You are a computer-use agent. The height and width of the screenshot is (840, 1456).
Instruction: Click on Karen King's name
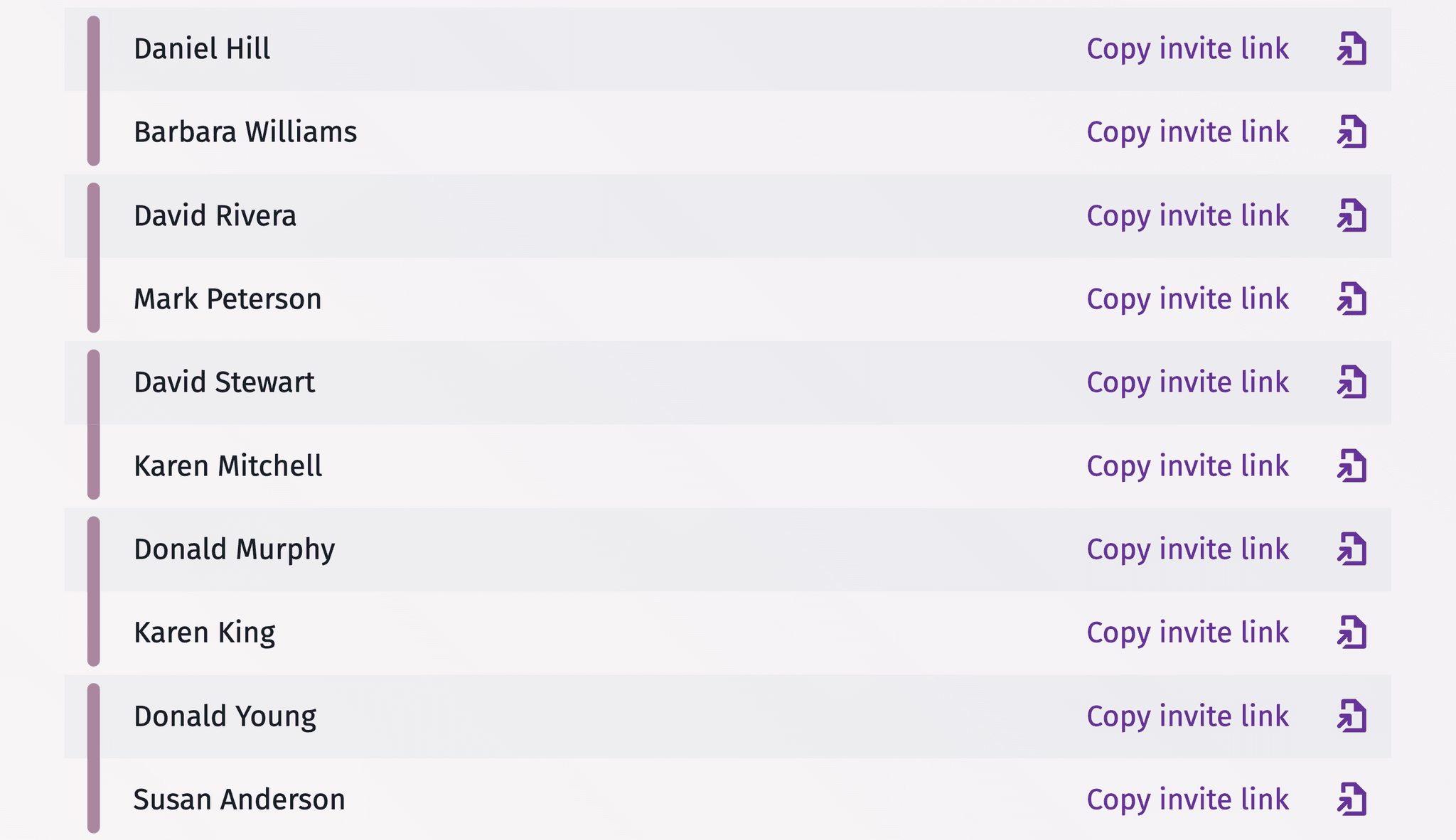click(x=204, y=632)
